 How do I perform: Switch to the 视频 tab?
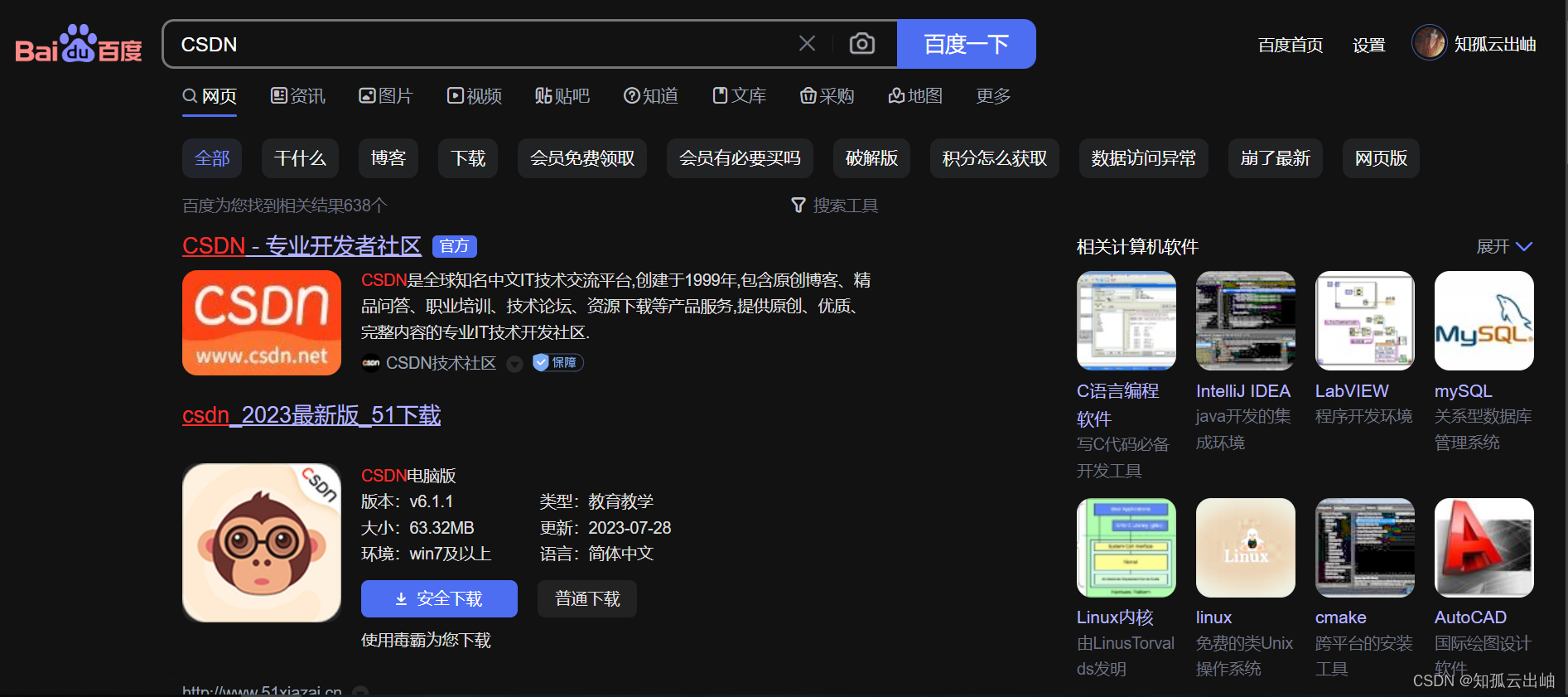475,96
